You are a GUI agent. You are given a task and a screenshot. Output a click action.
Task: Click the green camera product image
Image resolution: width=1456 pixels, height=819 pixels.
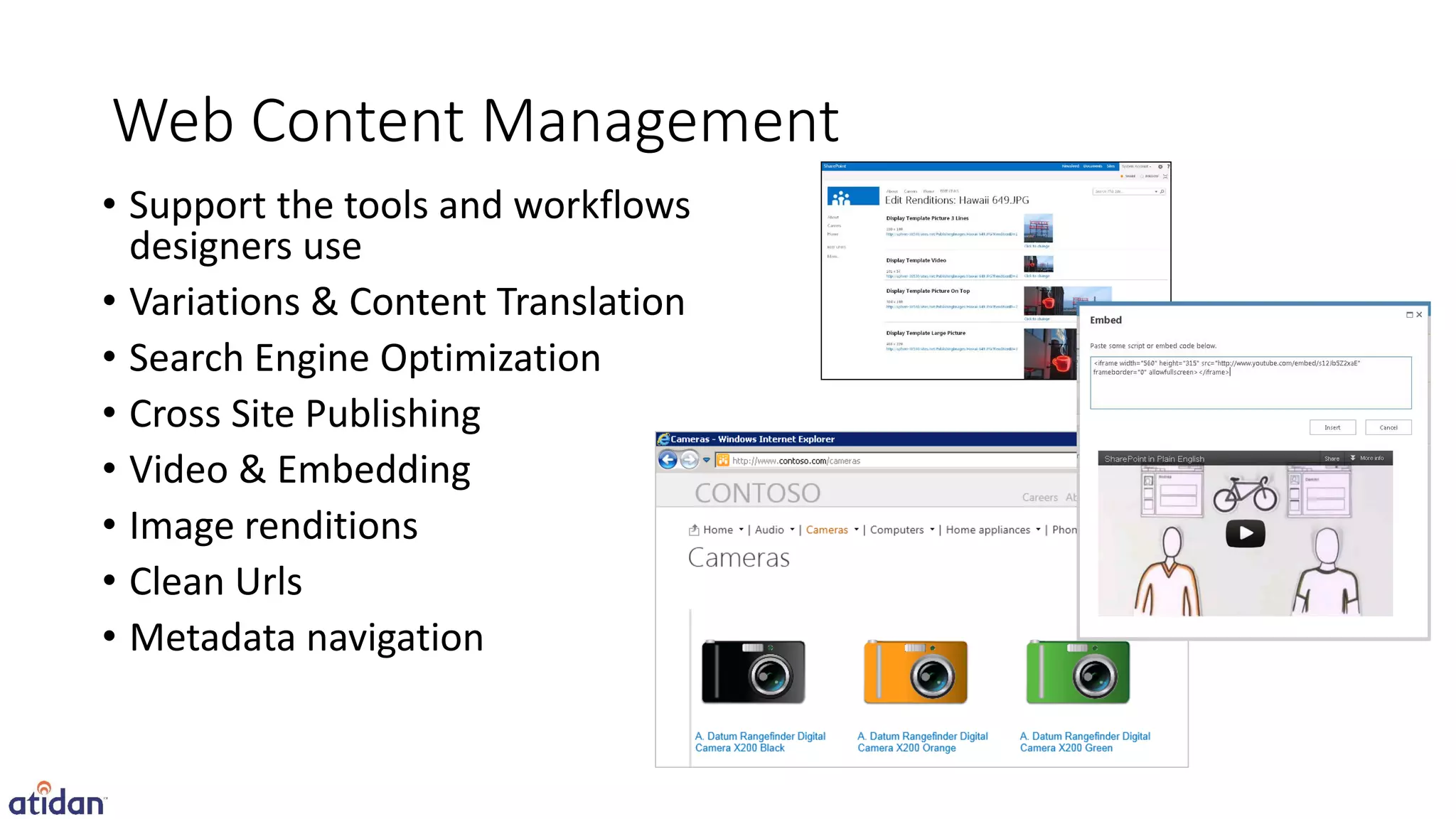tap(1078, 672)
